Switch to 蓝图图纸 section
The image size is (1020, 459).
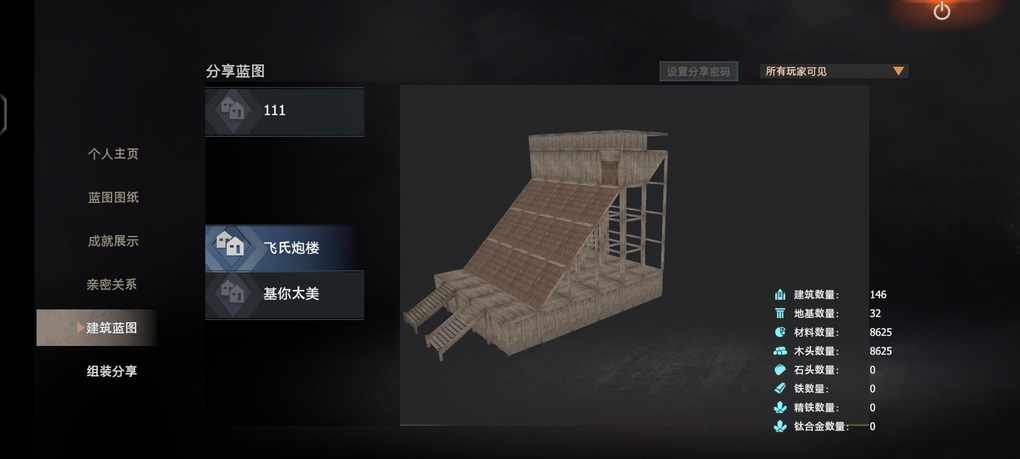113,198
